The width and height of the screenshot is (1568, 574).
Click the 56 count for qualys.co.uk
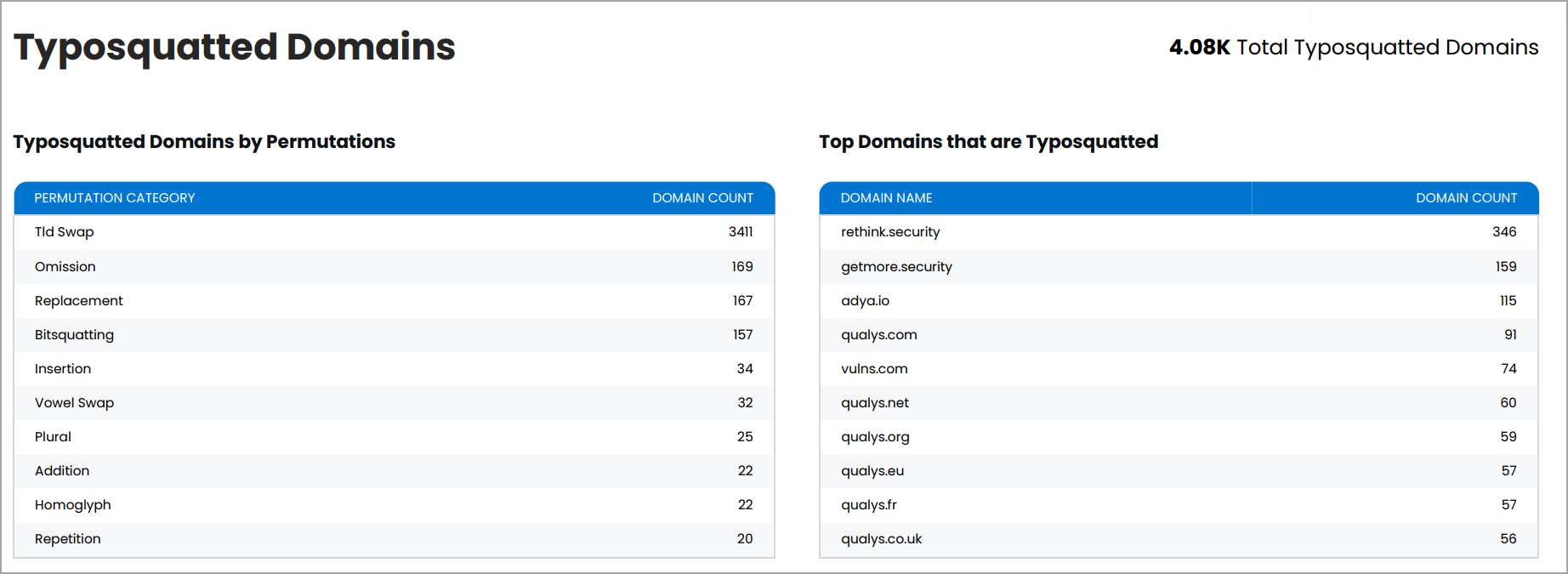1508,539
